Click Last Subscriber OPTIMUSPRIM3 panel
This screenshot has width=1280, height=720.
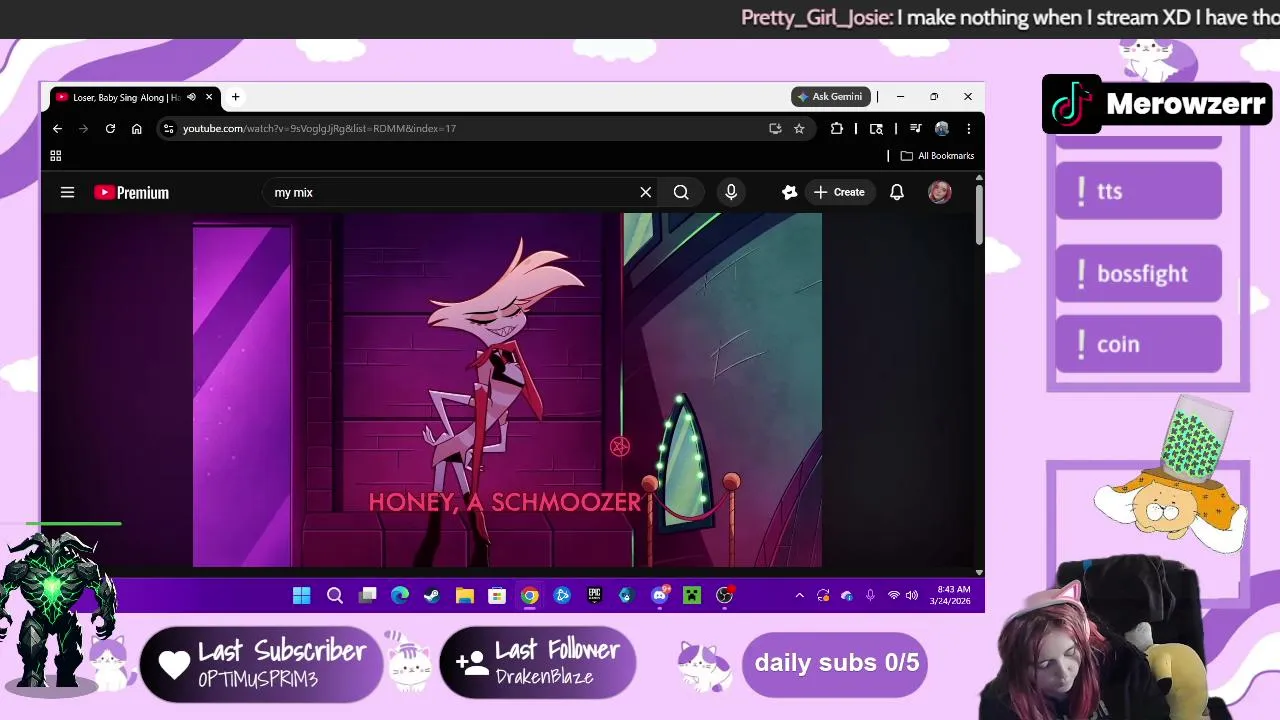[262, 664]
